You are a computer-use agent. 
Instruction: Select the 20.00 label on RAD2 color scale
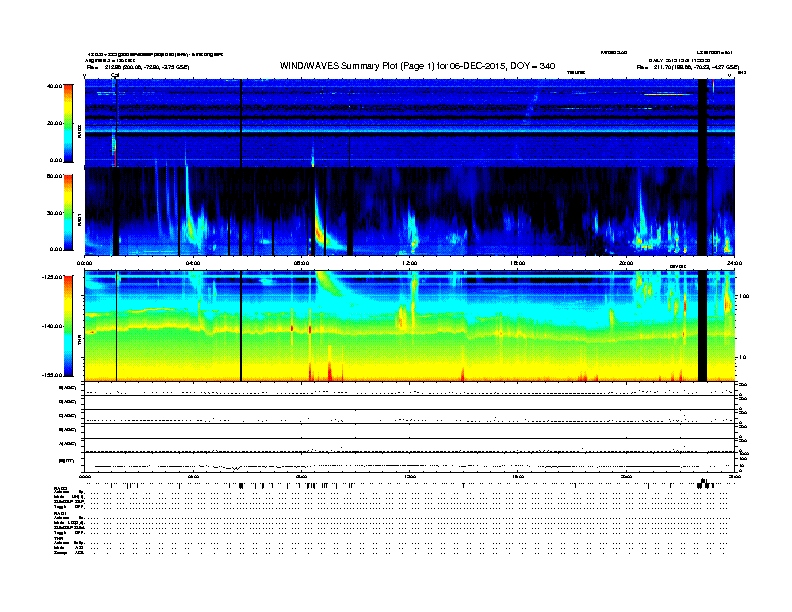point(55,123)
